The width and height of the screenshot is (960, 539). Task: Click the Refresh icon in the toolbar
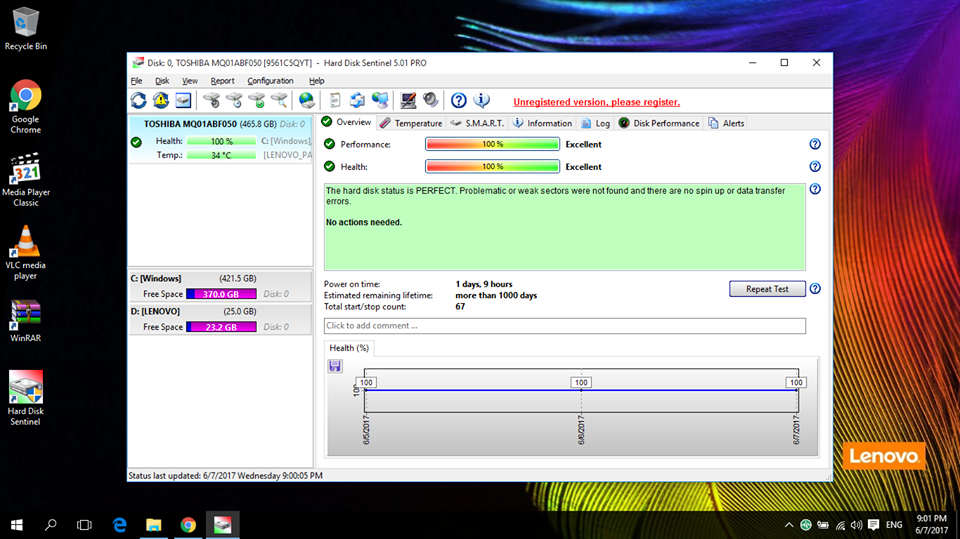(x=138, y=100)
